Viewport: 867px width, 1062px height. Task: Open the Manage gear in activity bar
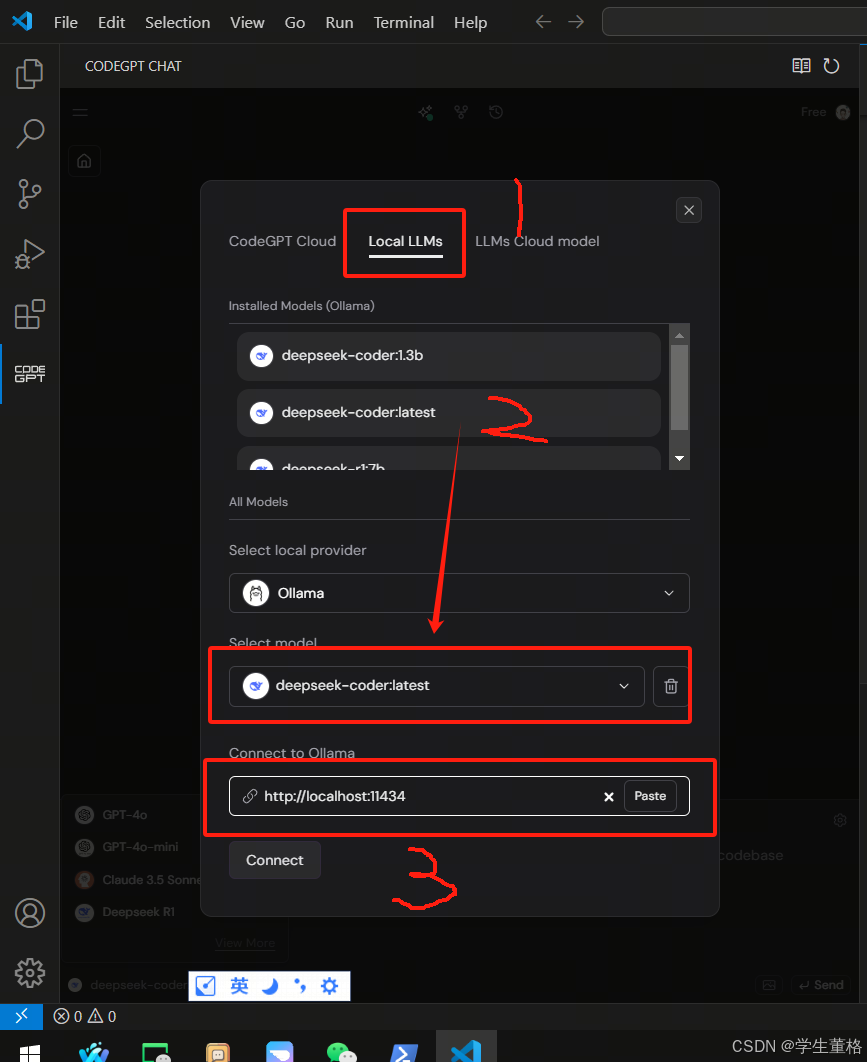click(x=30, y=973)
